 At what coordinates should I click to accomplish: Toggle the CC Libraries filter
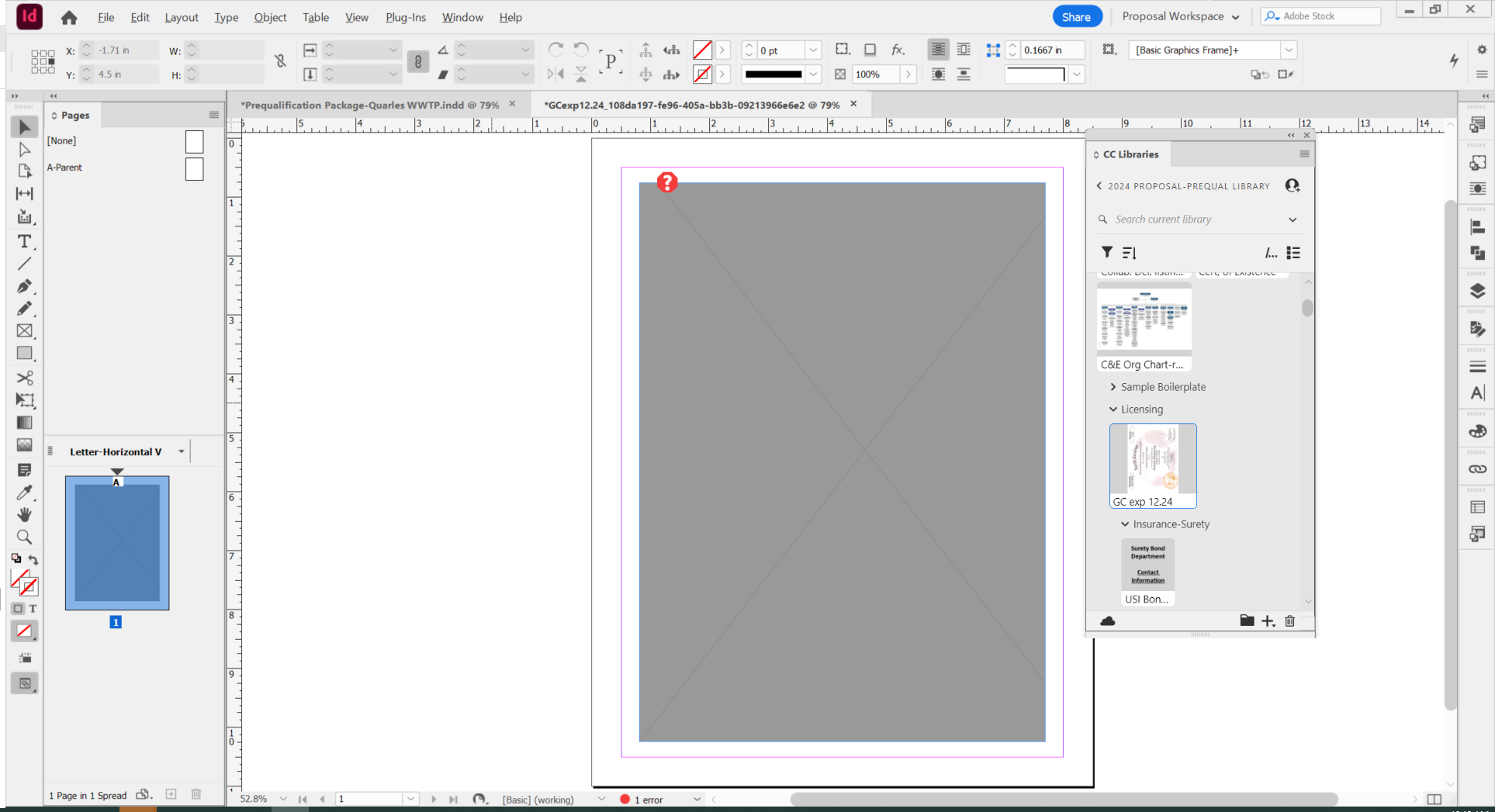coord(1107,252)
